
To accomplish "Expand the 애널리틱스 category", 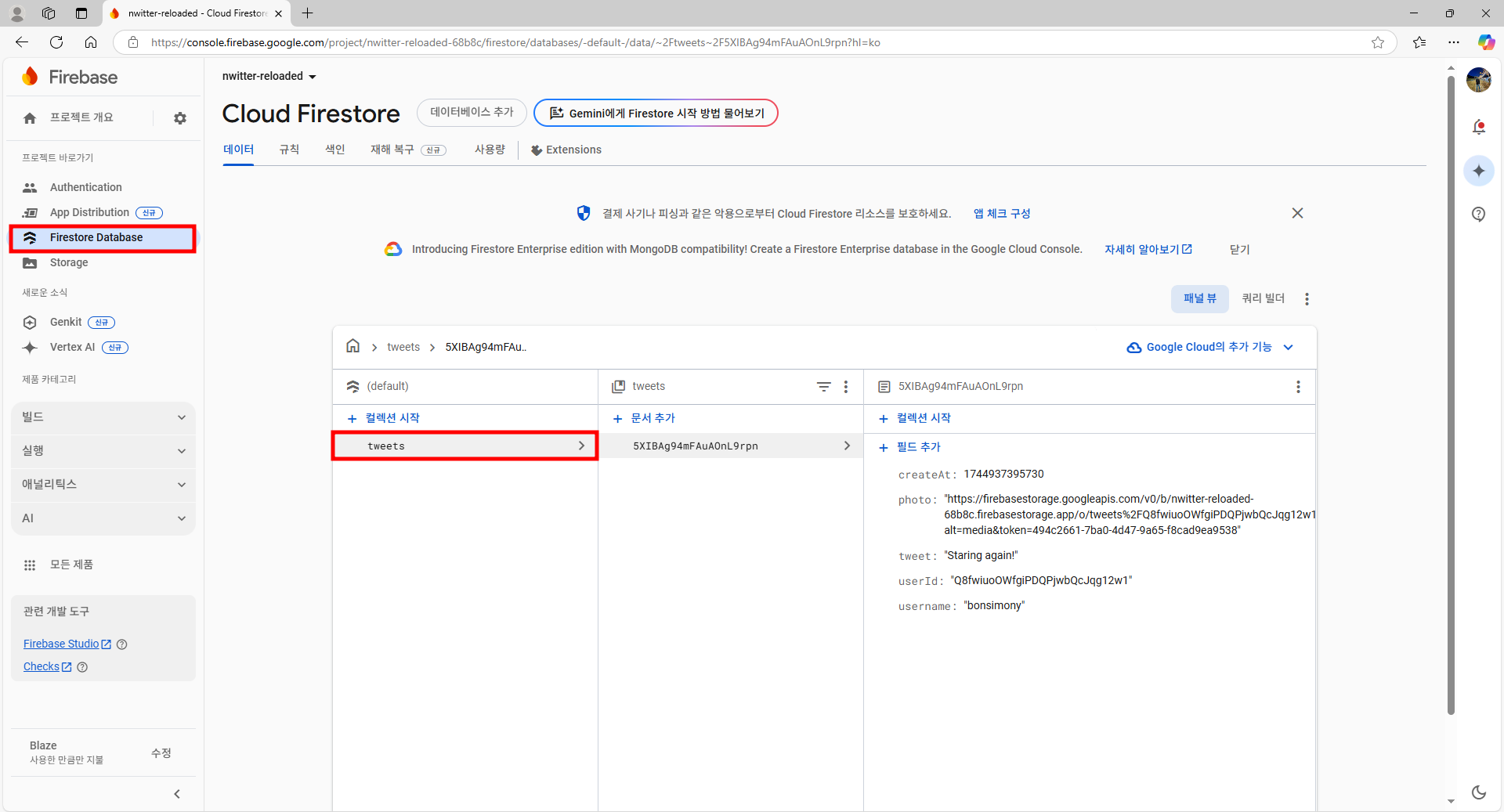I will point(103,485).
